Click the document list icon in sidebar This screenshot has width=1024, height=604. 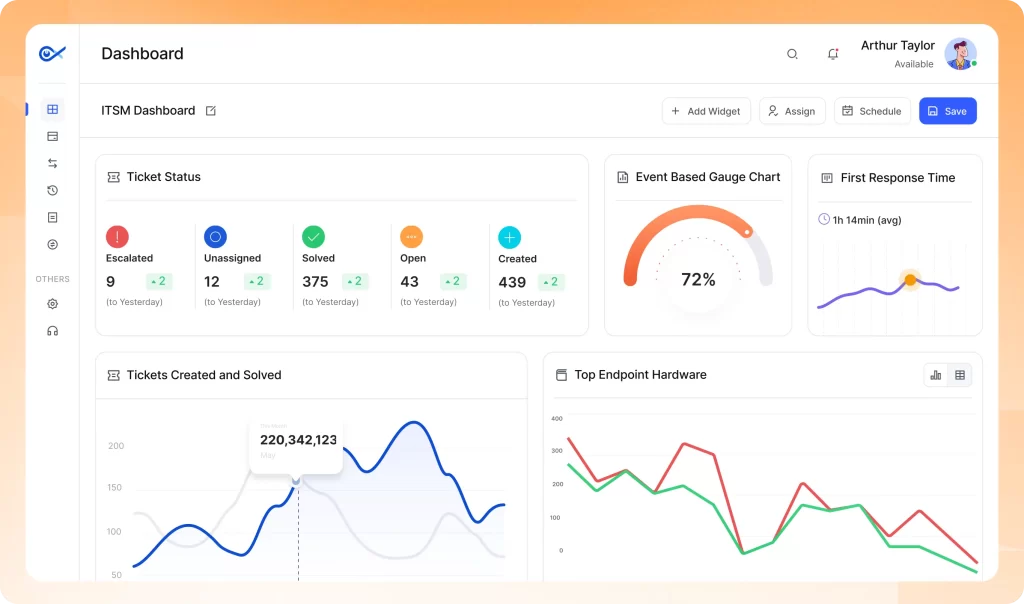53,217
